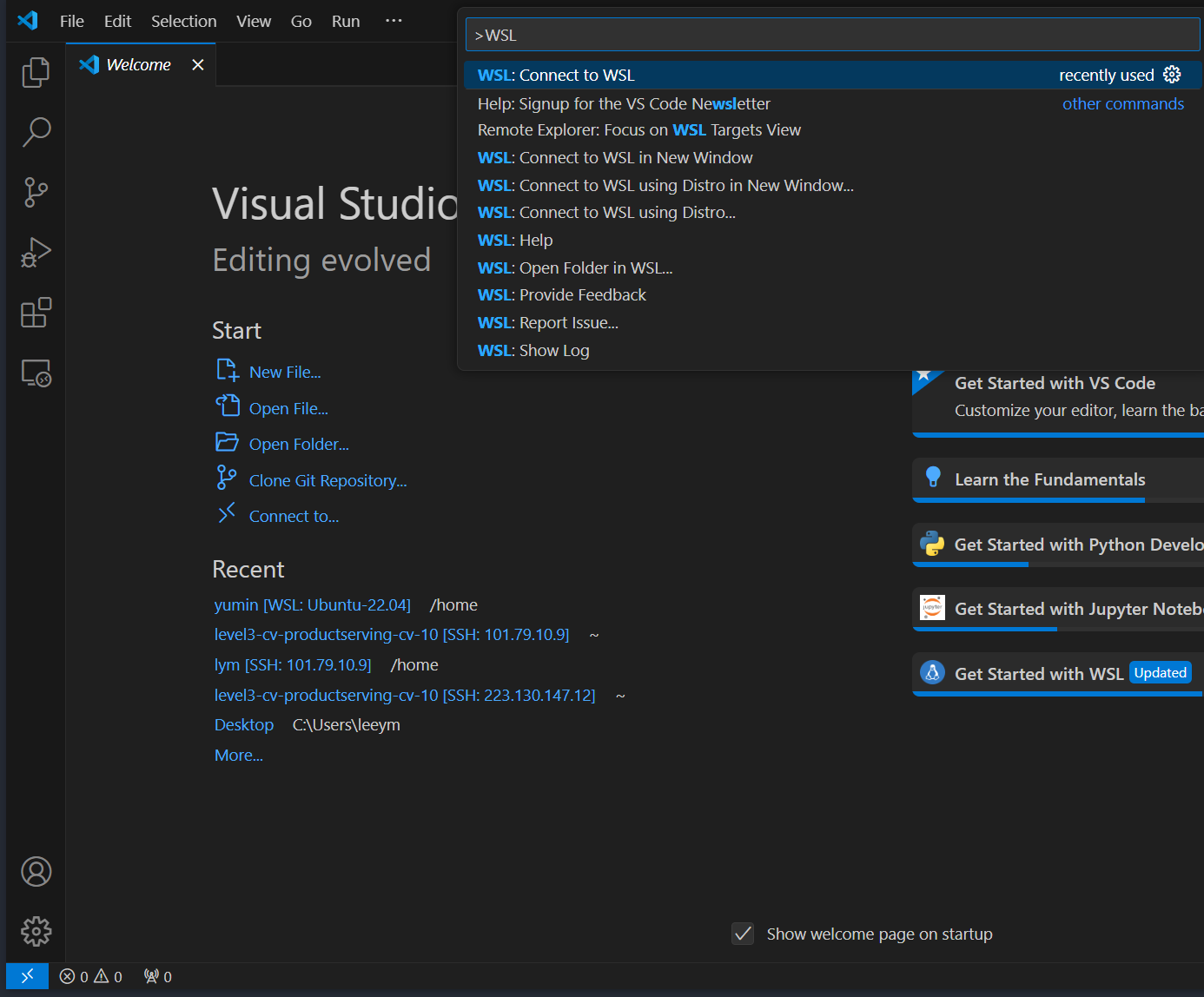Click the VS Code logo in title bar
The width and height of the screenshot is (1204, 997).
(x=28, y=21)
